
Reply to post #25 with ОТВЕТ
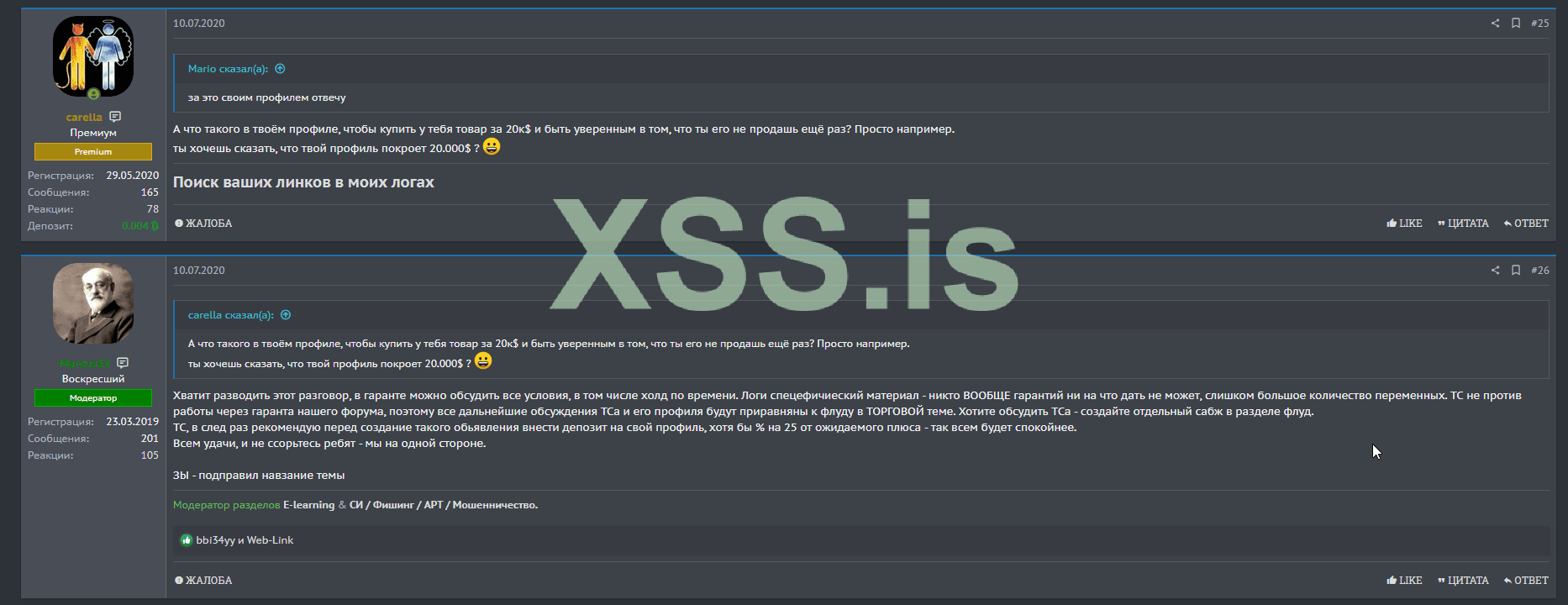click(x=1526, y=224)
